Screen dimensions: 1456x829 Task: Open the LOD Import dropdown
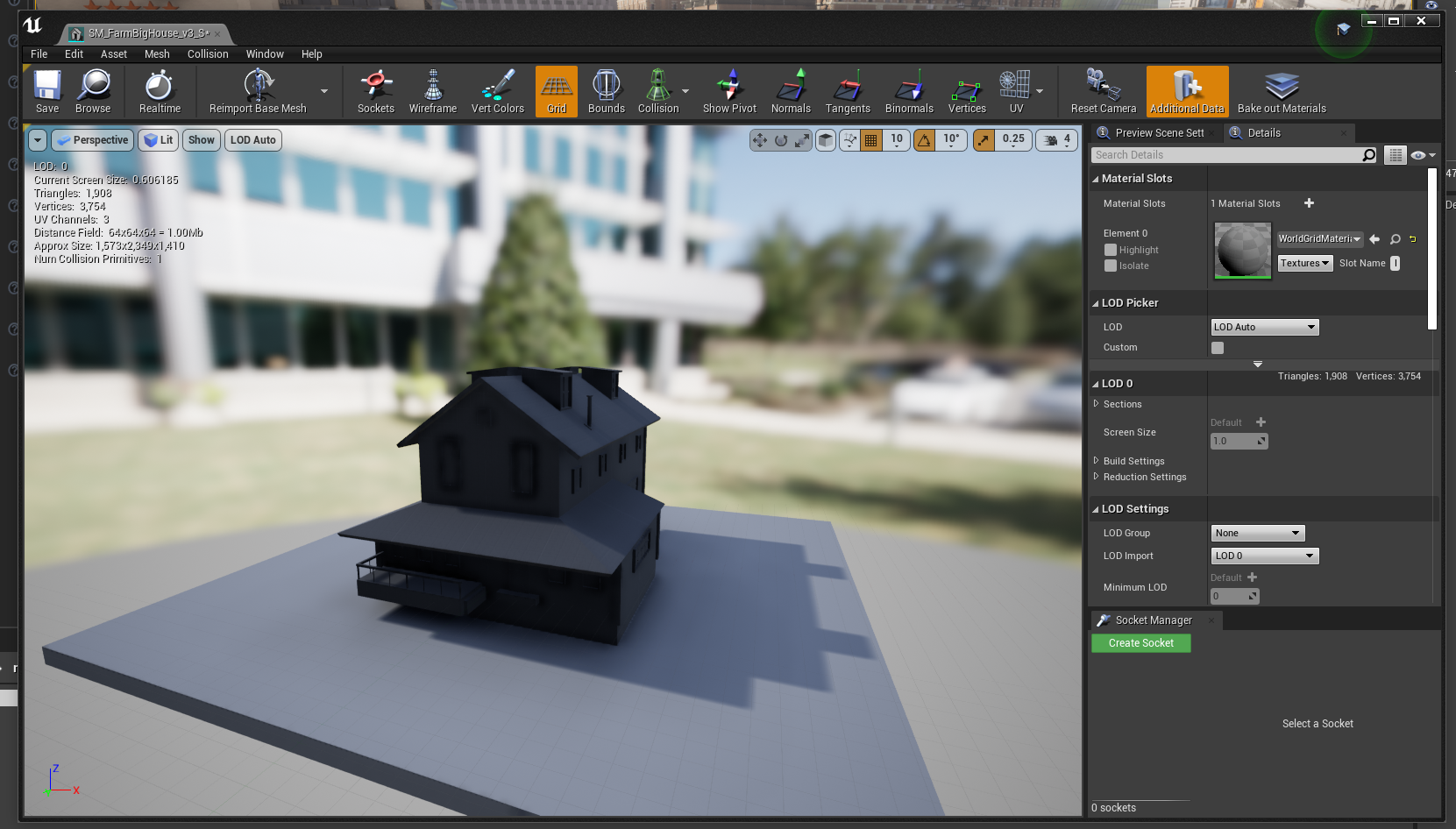click(1264, 555)
